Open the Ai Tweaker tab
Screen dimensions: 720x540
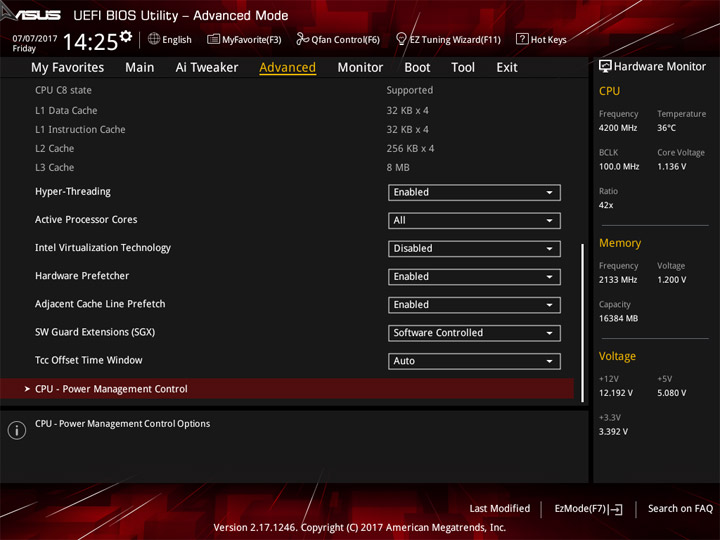pos(207,68)
